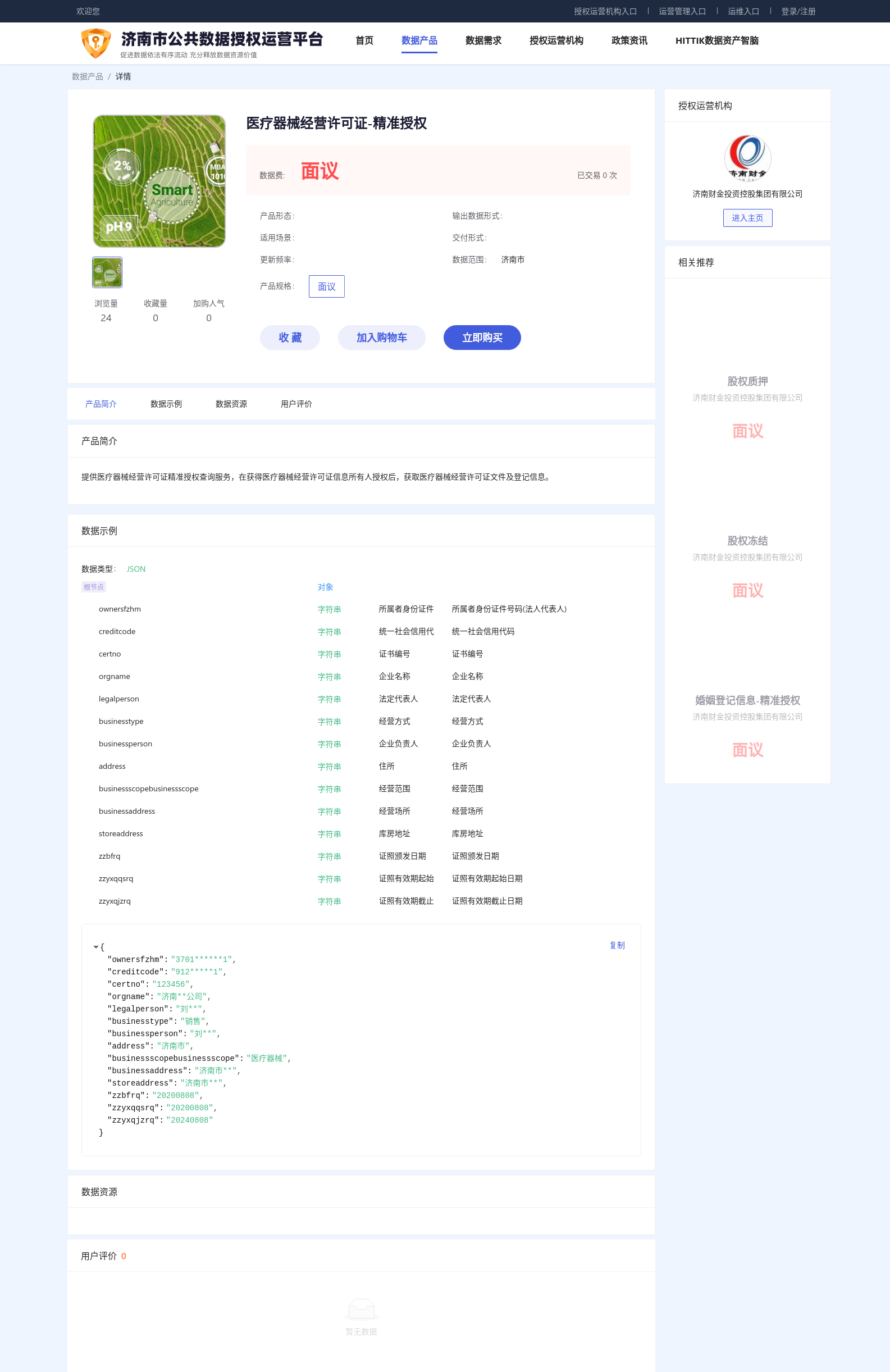The image size is (890, 1372).
Task: Click 运营管理入口 top link
Action: point(682,11)
